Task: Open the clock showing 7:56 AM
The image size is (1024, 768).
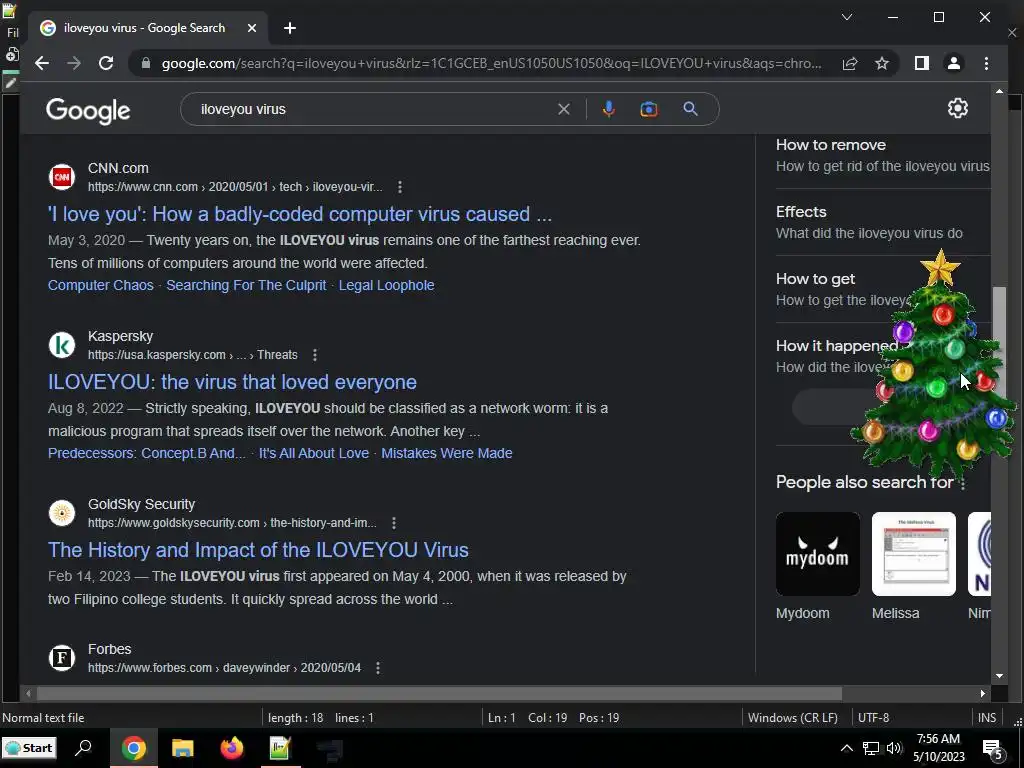Action: (938, 748)
